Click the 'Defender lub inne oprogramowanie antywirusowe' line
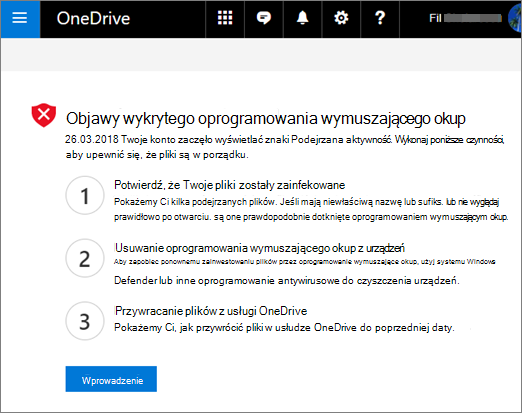 tap(287, 281)
